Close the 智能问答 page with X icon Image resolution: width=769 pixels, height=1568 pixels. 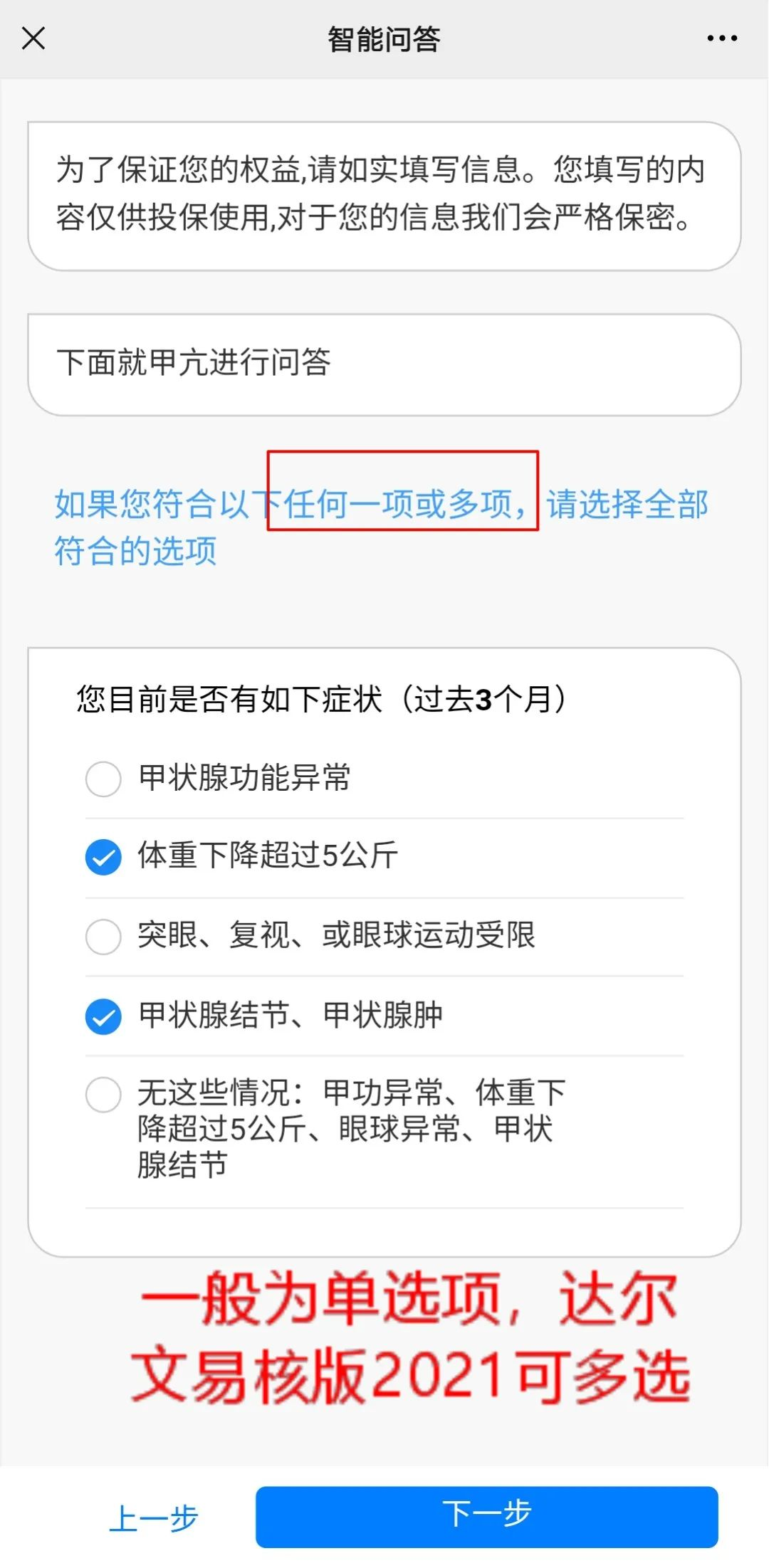pyautogui.click(x=33, y=38)
